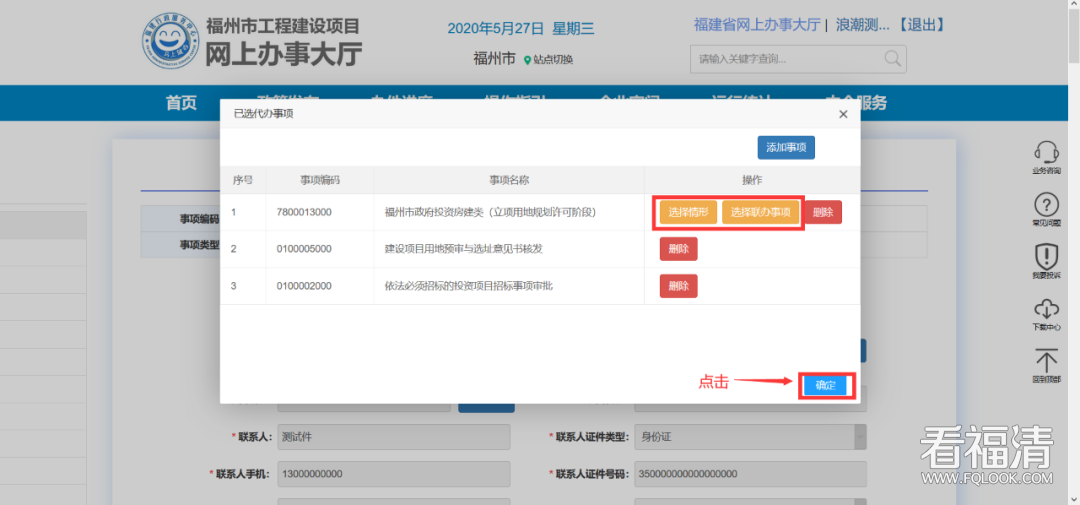Click the 添加事项 button
This screenshot has height=505, width=1080.
coord(786,148)
